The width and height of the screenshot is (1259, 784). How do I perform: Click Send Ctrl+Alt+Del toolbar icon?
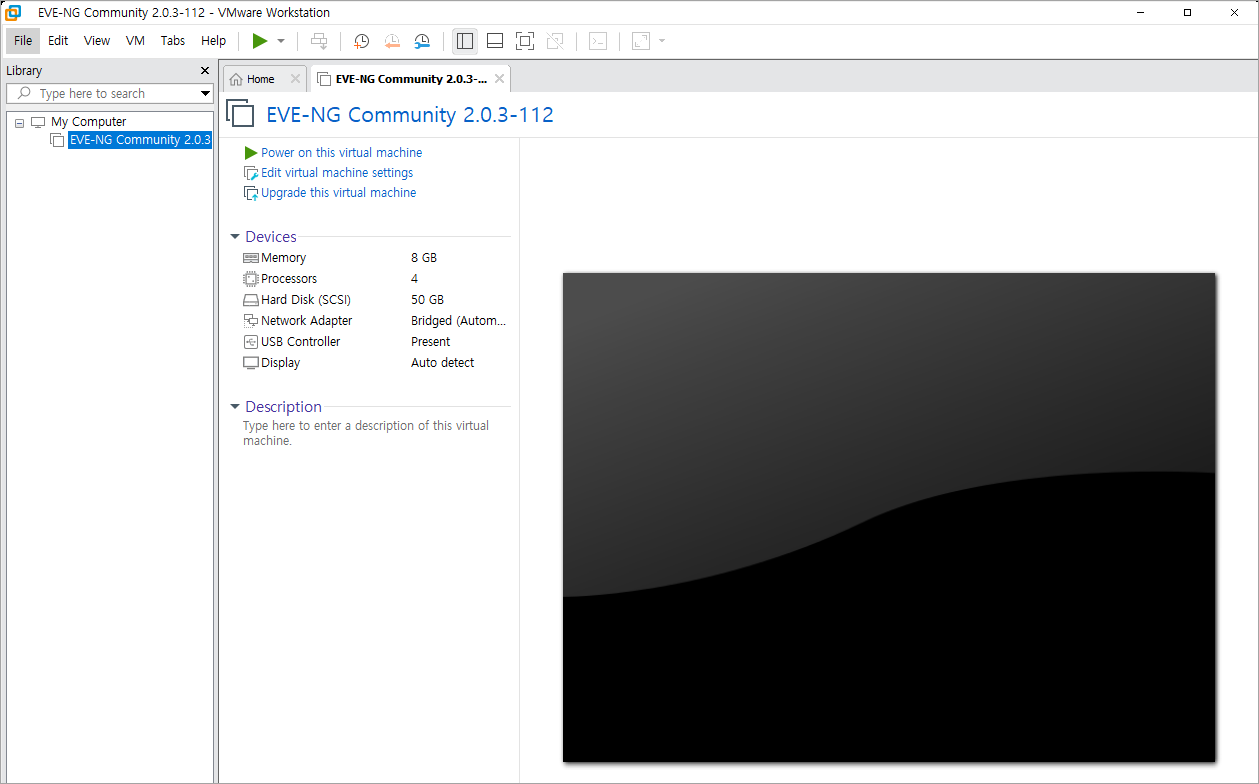click(x=319, y=41)
